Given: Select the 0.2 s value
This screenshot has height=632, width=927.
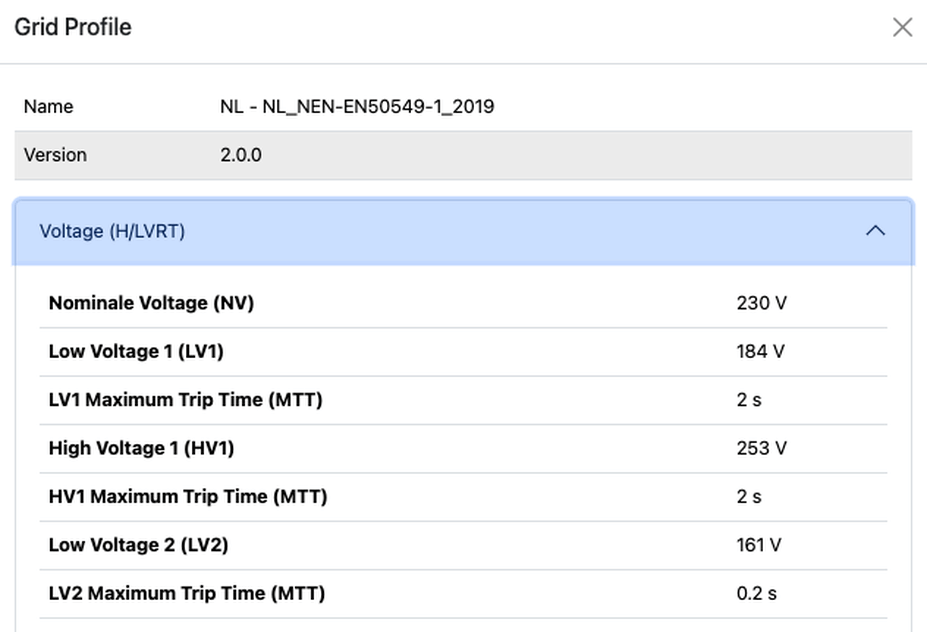Looking at the screenshot, I should coord(757,594).
